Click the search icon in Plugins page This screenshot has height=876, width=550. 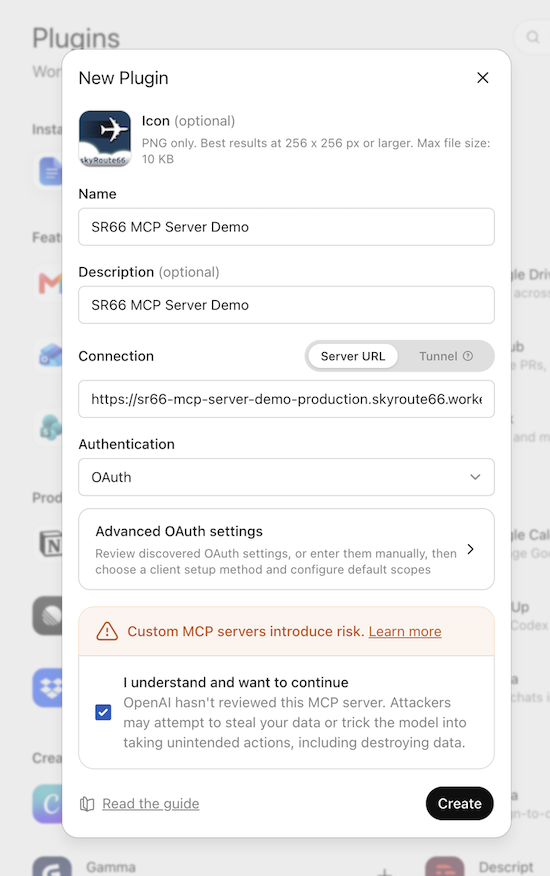coord(533,37)
